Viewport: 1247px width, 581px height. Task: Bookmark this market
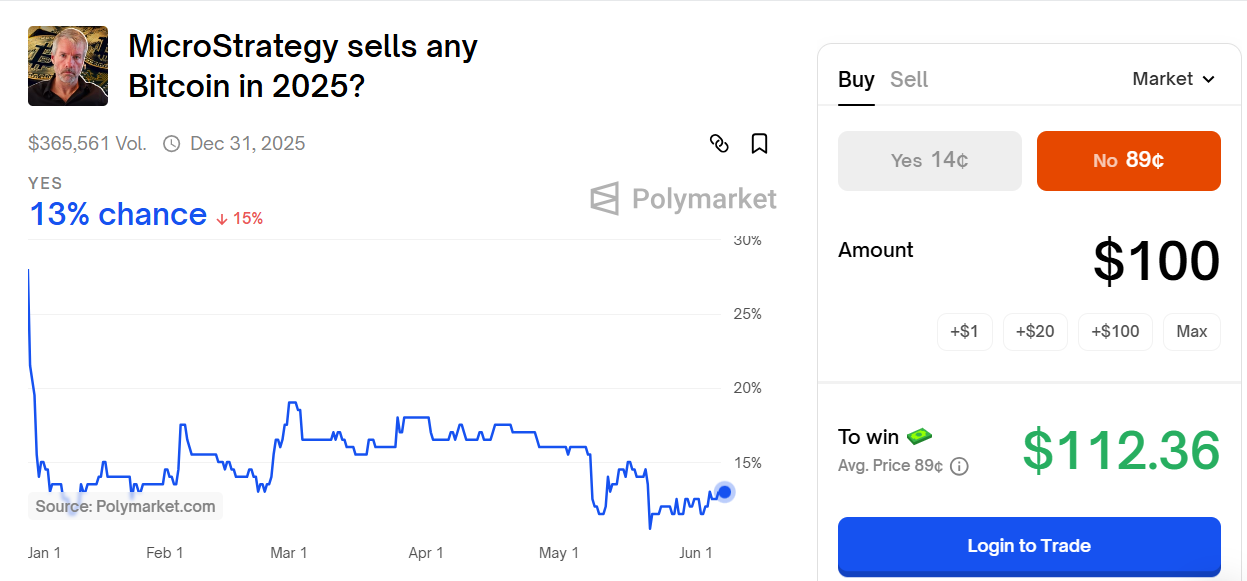(759, 144)
